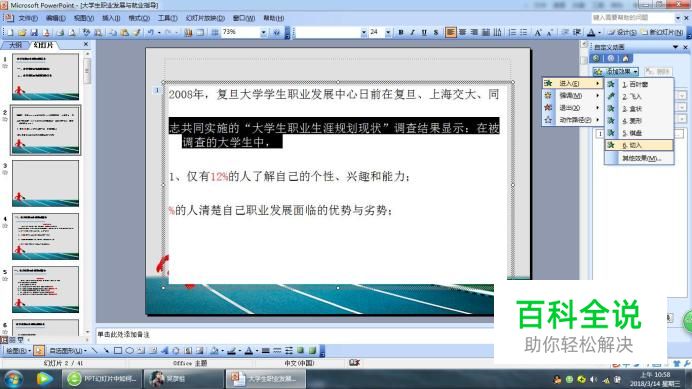The image size is (692, 389).
Task: Choose entrance effect 1 百叶窗
Action: coord(639,84)
